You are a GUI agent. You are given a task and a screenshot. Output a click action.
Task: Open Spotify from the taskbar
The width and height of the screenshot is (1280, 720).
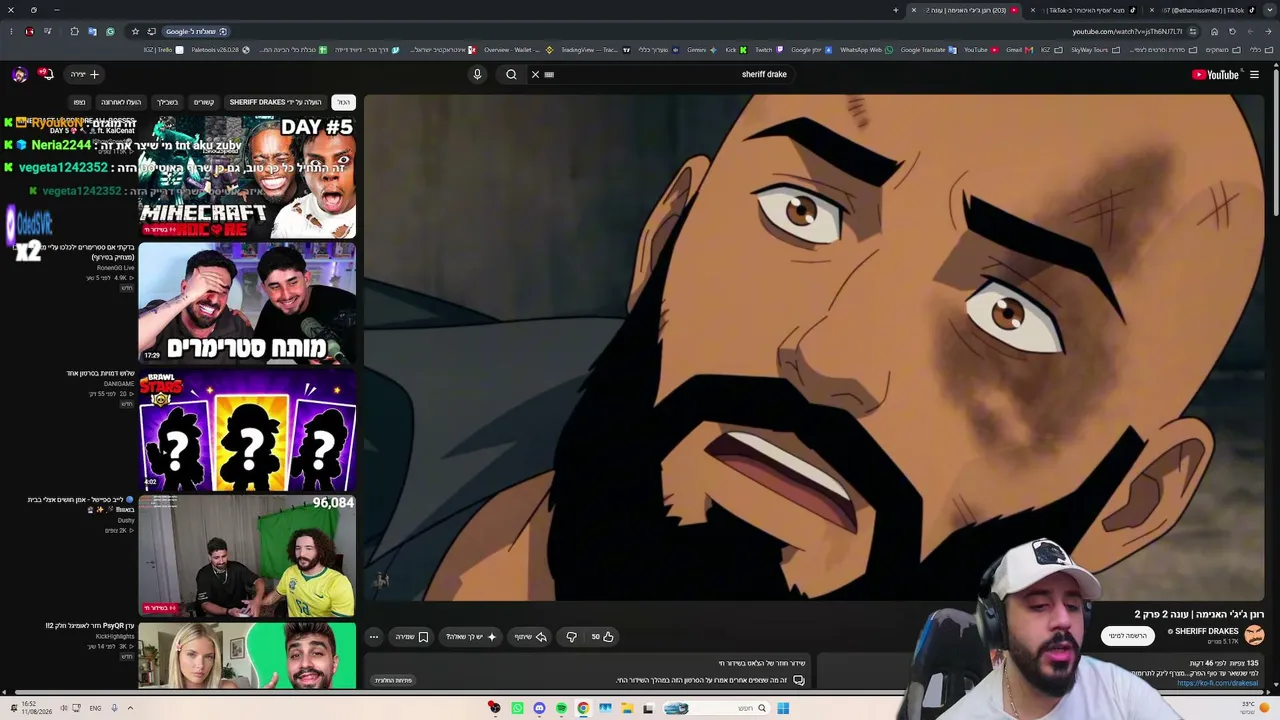[561, 708]
